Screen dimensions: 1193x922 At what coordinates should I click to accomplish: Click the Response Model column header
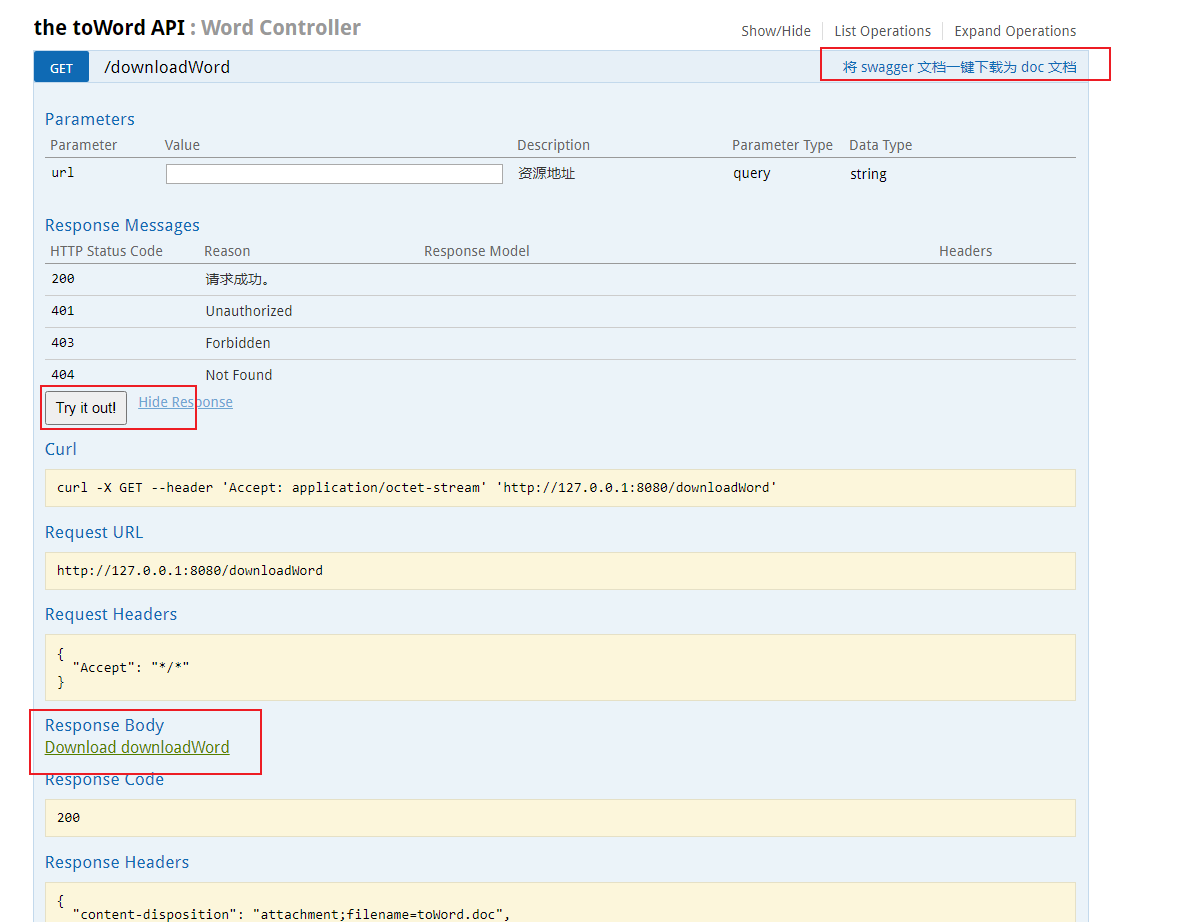coord(476,251)
